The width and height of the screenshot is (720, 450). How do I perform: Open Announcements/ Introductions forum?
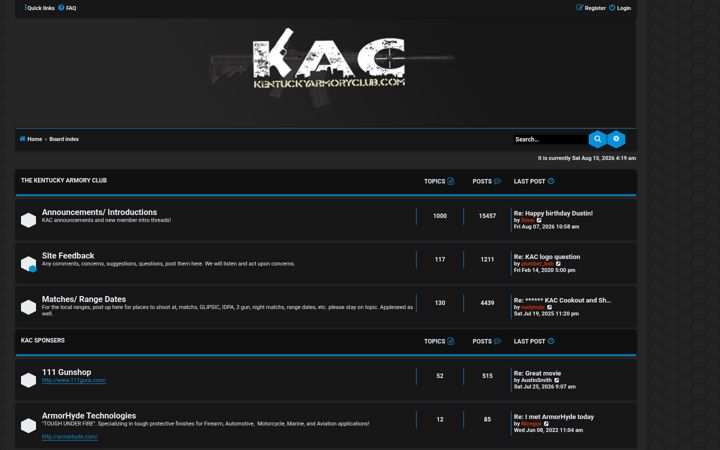(x=99, y=212)
